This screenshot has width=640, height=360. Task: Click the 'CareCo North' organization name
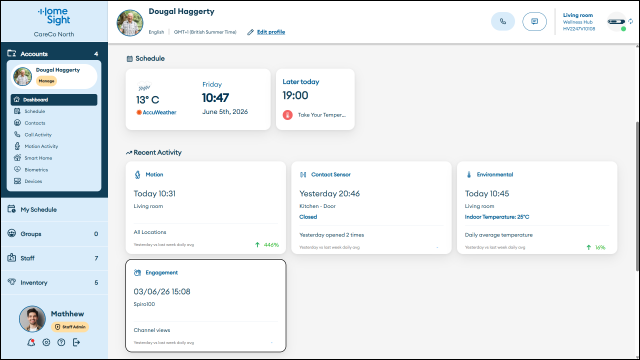point(54,34)
